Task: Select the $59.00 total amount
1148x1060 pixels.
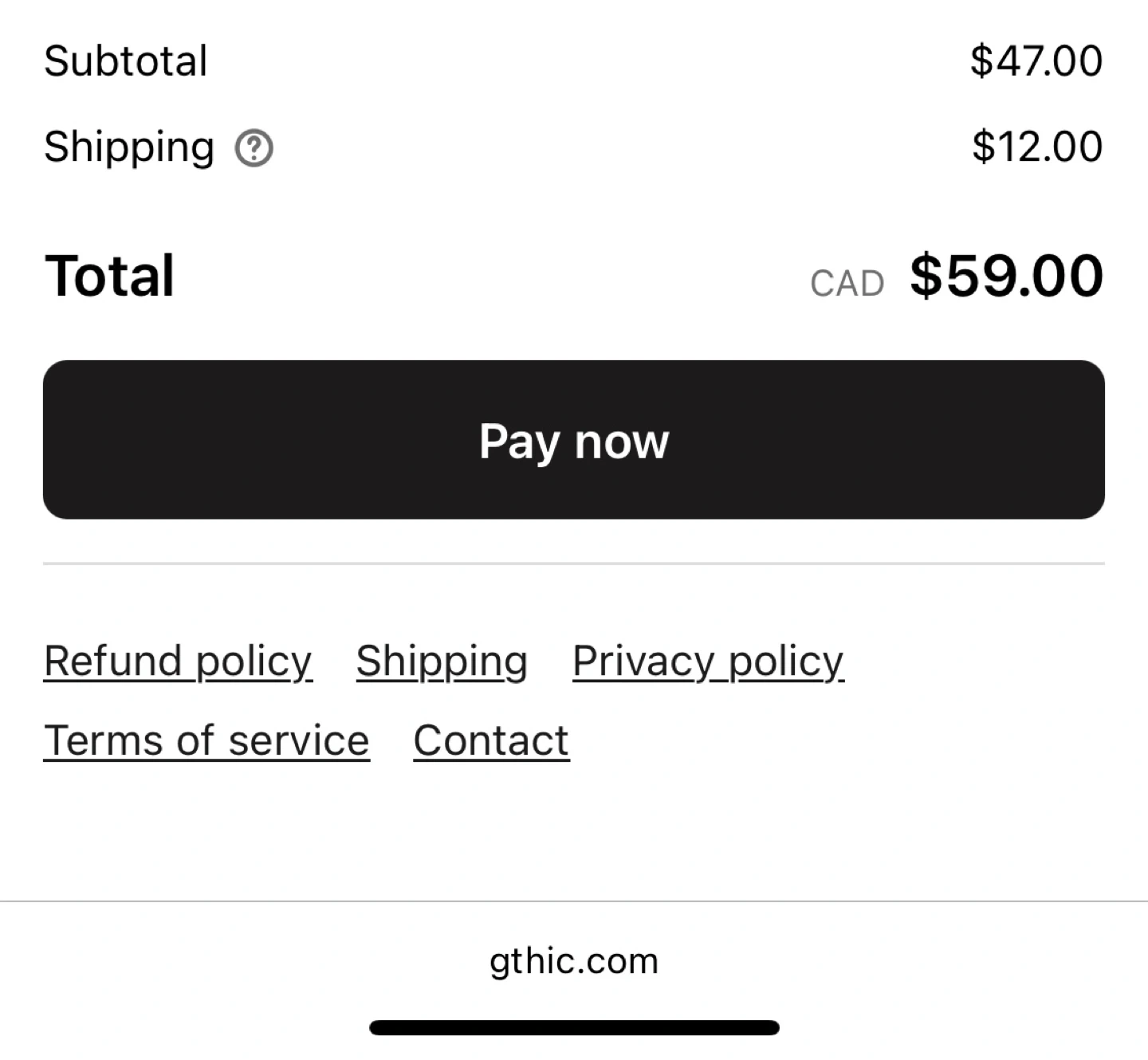Action: [x=1006, y=277]
